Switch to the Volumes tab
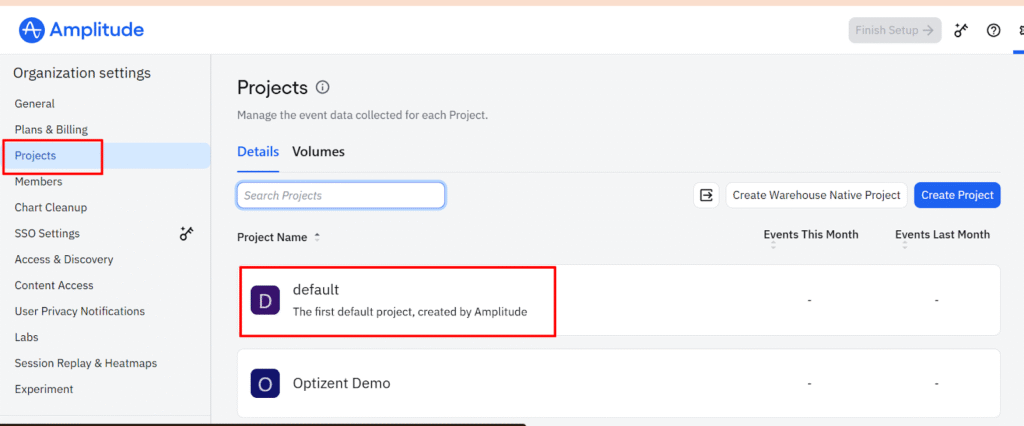The height and width of the screenshot is (426, 1024). pos(318,152)
